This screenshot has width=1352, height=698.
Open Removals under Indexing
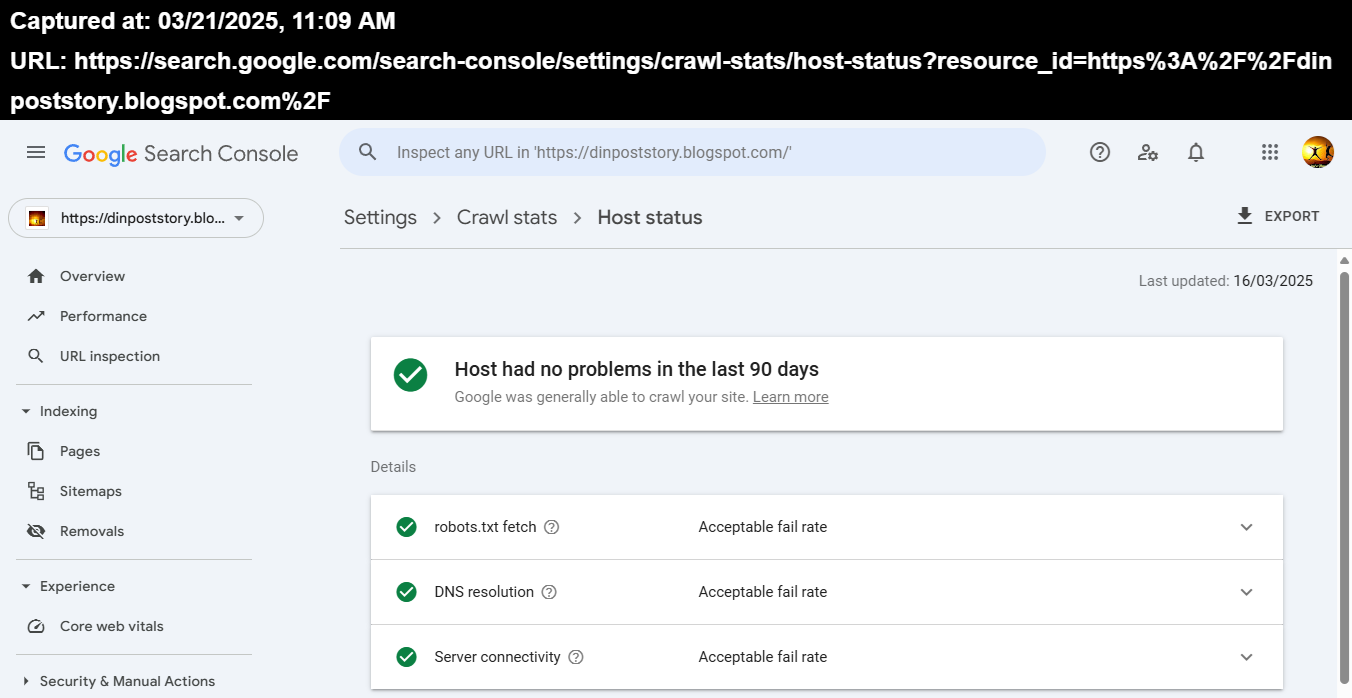click(92, 531)
